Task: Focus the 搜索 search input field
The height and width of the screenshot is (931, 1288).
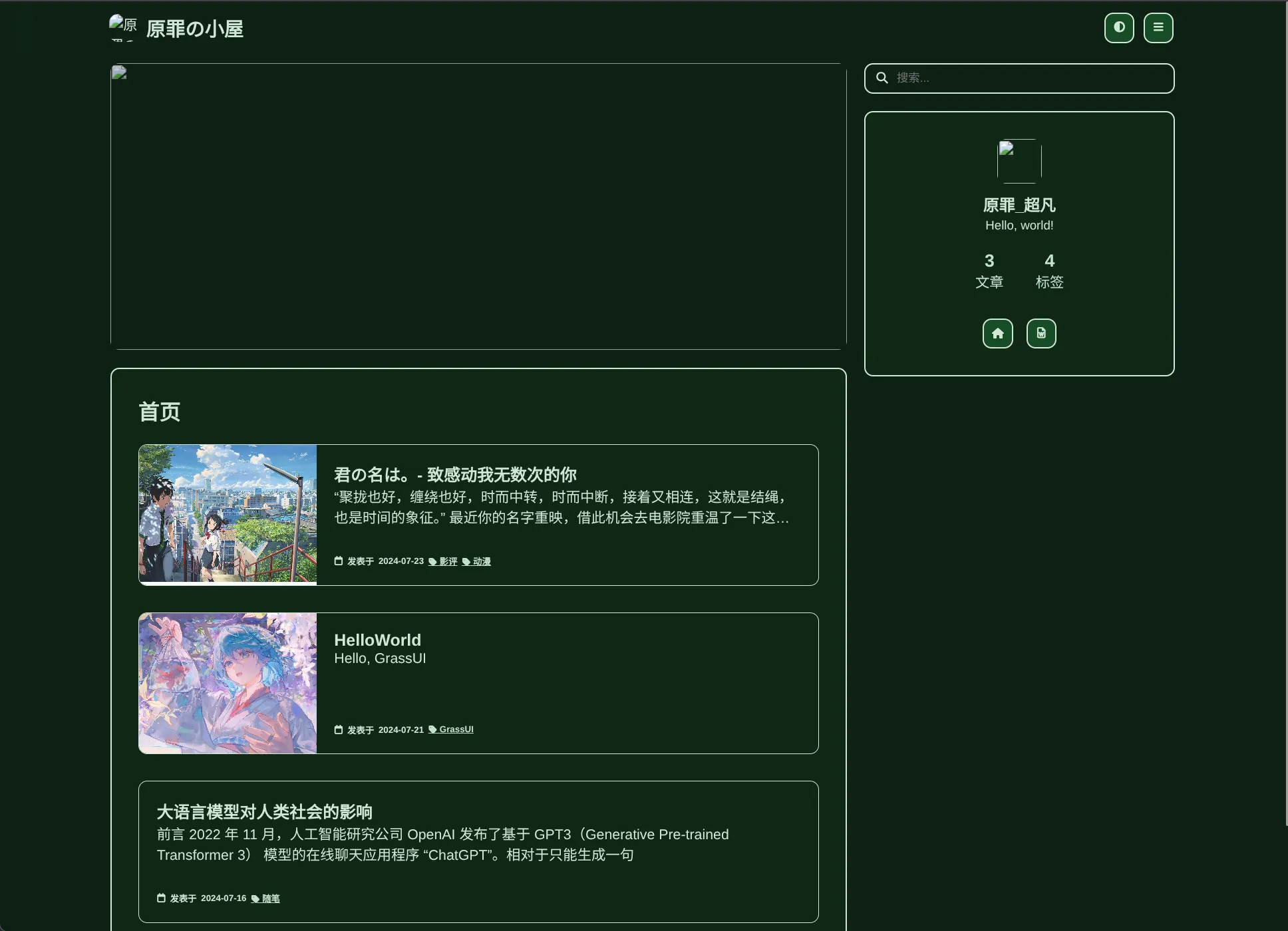Action: coord(1019,78)
